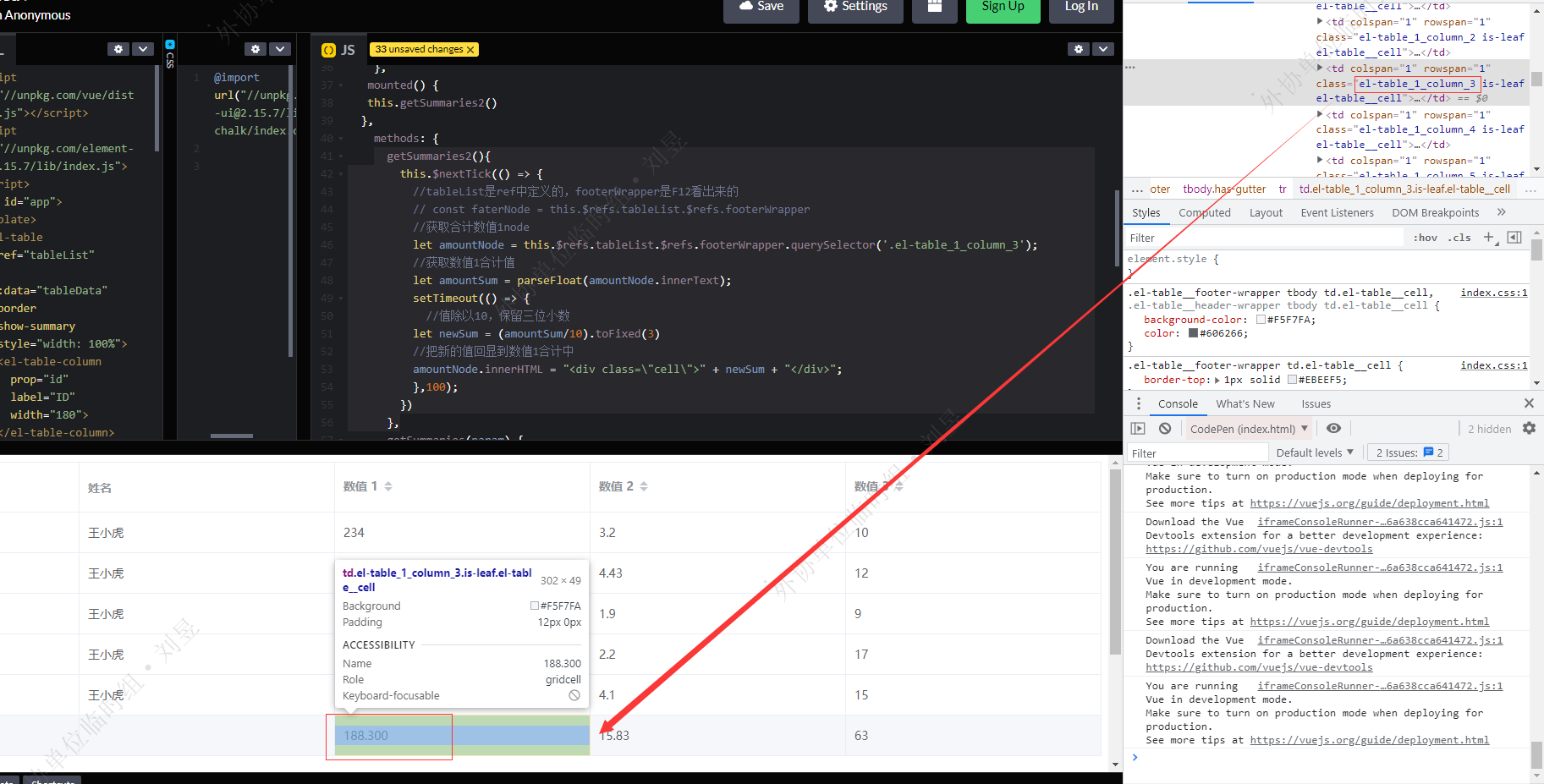Open the CodePen (index.html) context dropdown
Viewport: 1544px width, 784px height.
pyautogui.click(x=1249, y=429)
